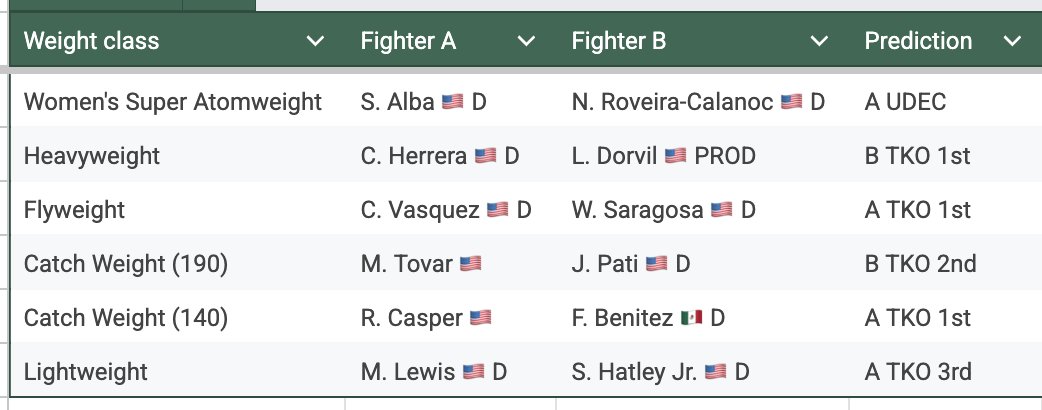Click the flag icon beside M. Tovar
The height and width of the screenshot is (410, 1042).
(x=470, y=264)
